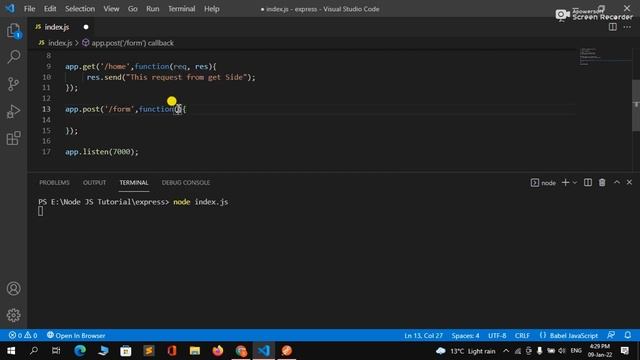Open Run and Debug view

coord(13,111)
